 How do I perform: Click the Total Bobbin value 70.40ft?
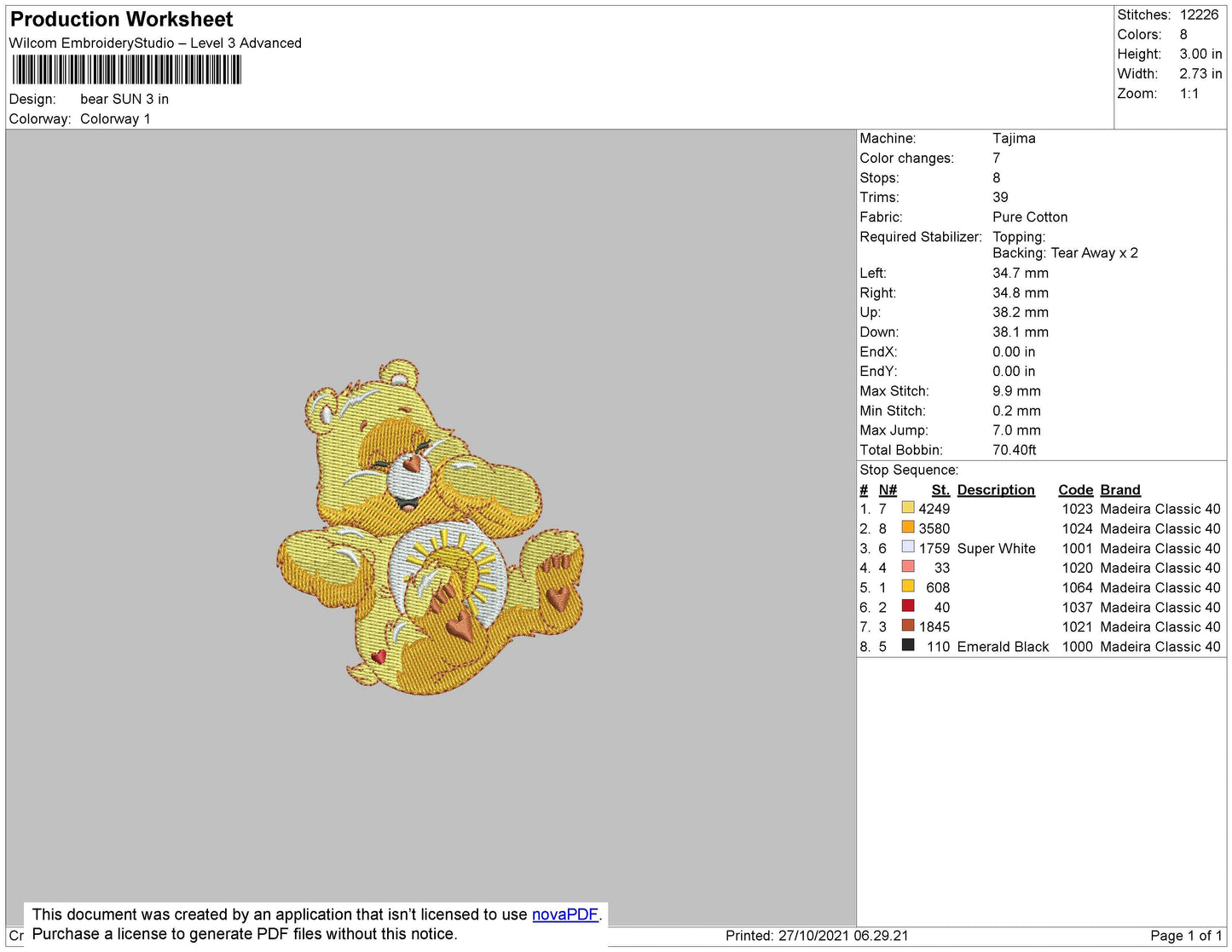tap(1015, 450)
